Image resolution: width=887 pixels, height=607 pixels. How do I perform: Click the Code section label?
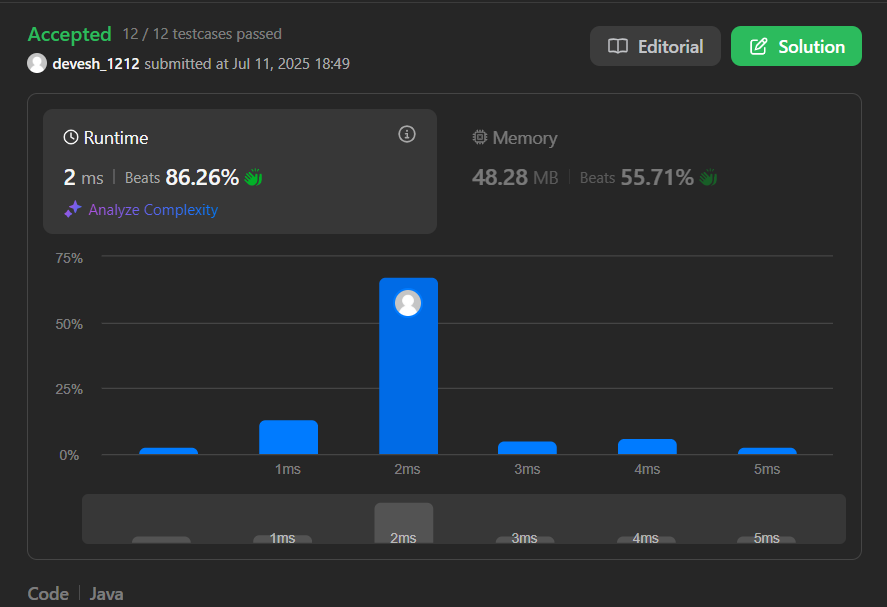[48, 593]
